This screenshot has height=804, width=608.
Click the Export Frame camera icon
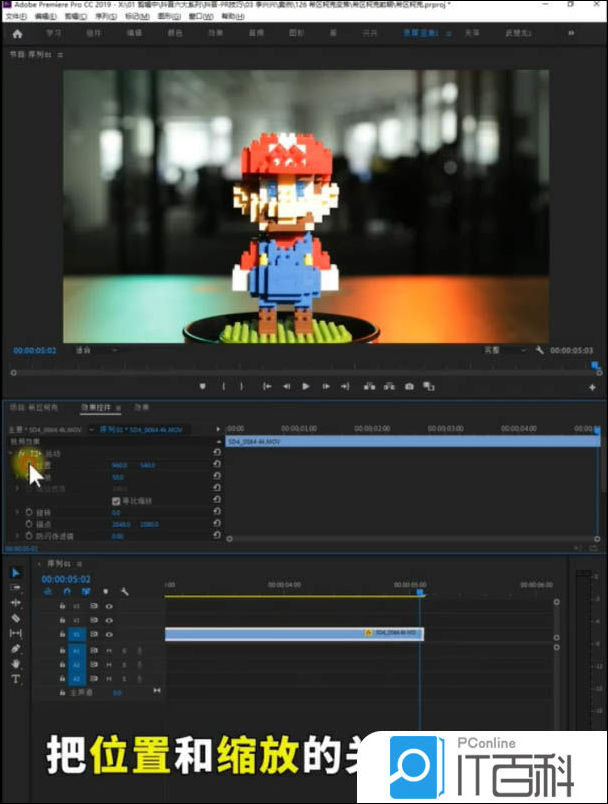409,386
